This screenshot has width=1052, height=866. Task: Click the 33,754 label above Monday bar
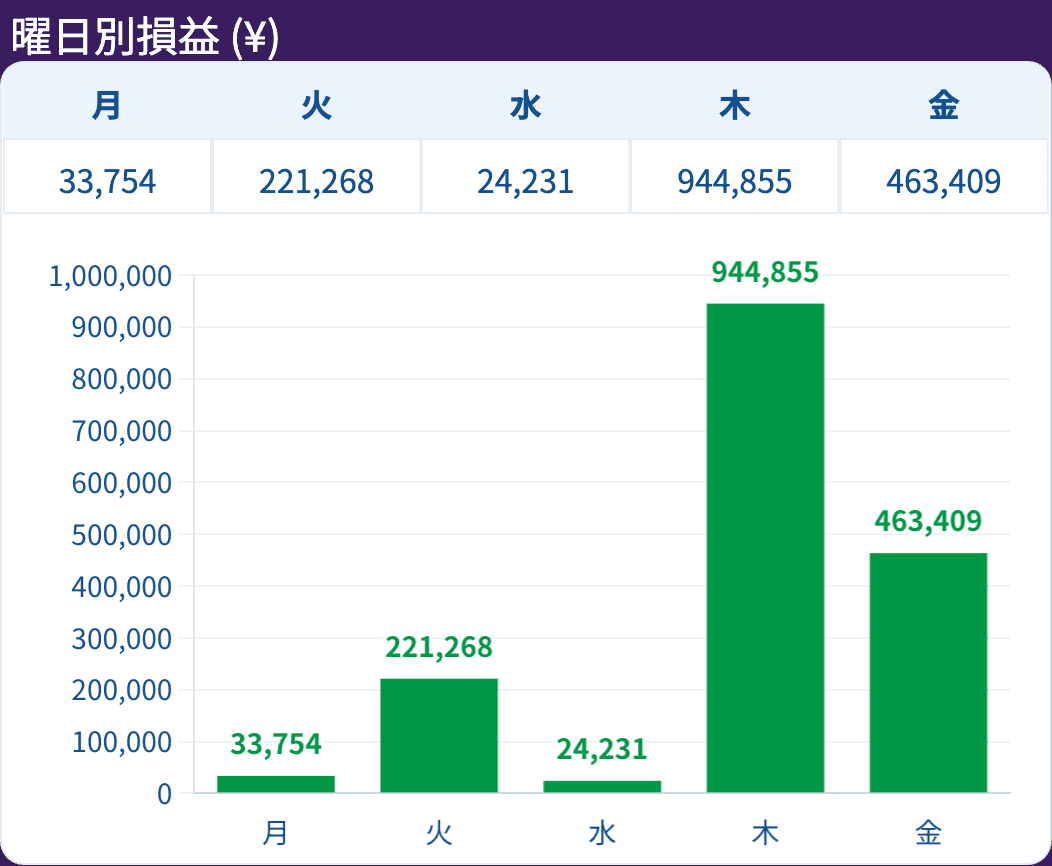(276, 744)
